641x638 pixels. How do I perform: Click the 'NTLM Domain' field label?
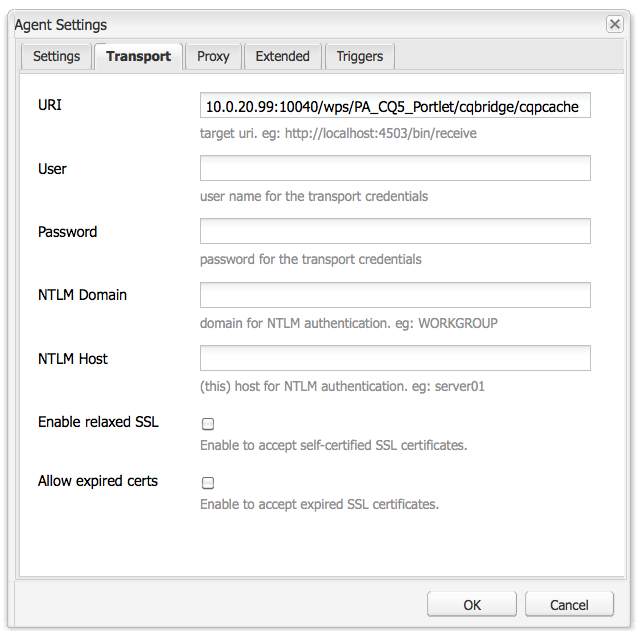[82, 295]
